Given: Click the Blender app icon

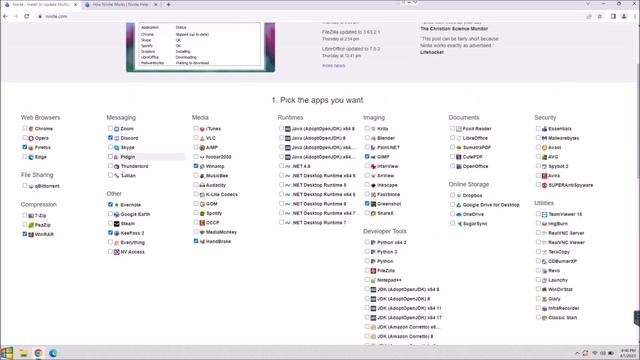Looking at the screenshot, I should pos(373,138).
